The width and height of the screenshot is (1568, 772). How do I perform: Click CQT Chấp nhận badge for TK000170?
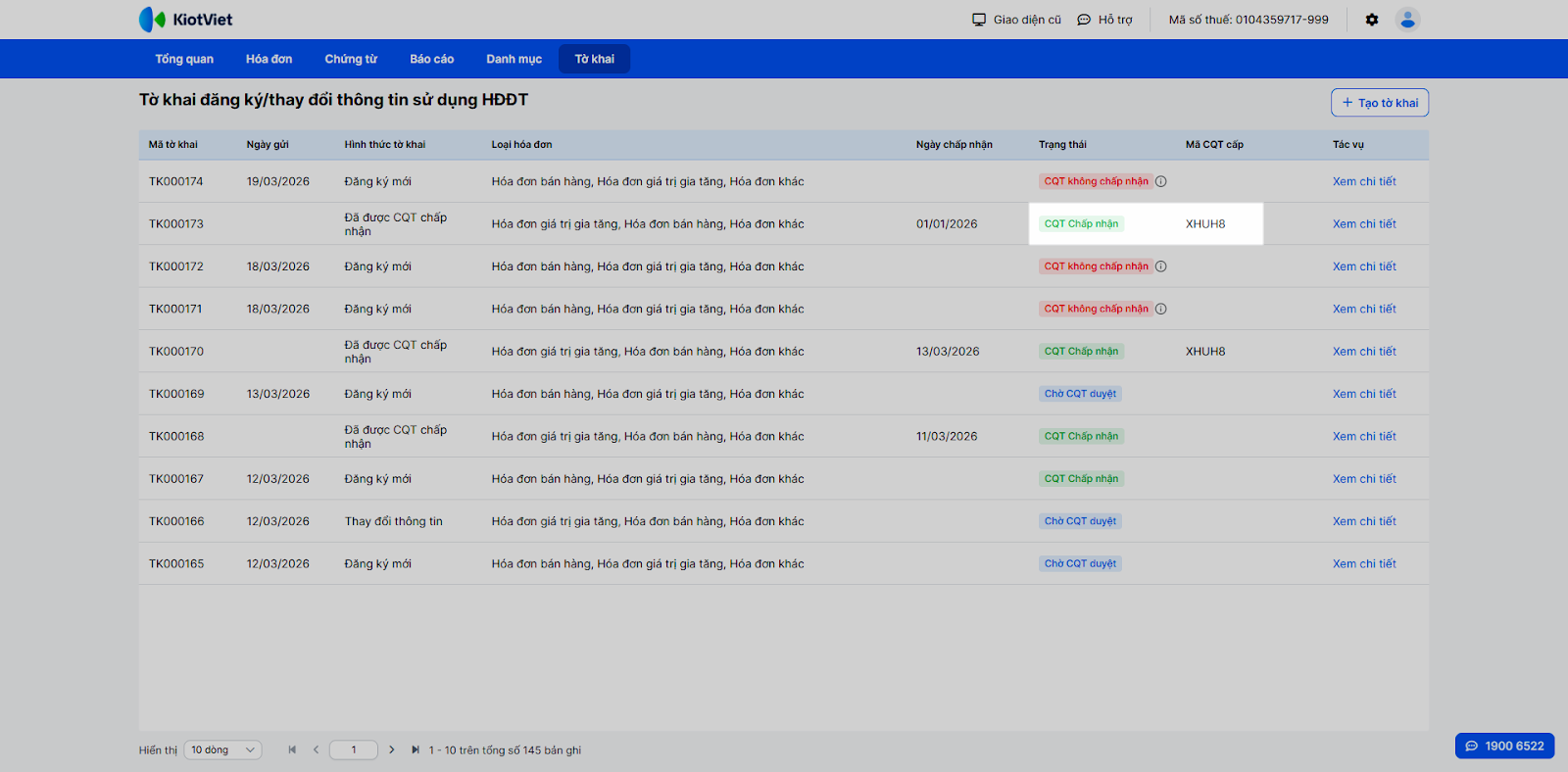pyautogui.click(x=1081, y=351)
